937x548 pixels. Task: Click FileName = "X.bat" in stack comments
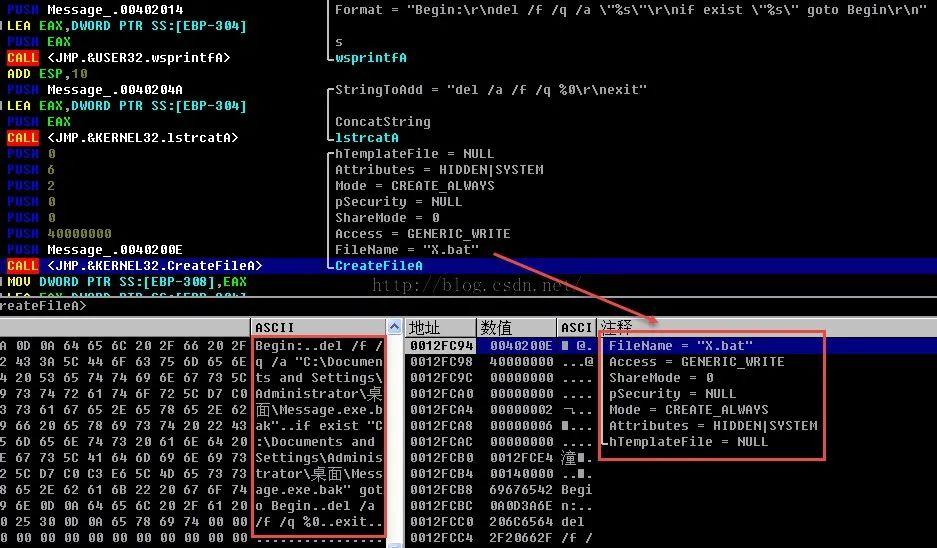(x=681, y=346)
